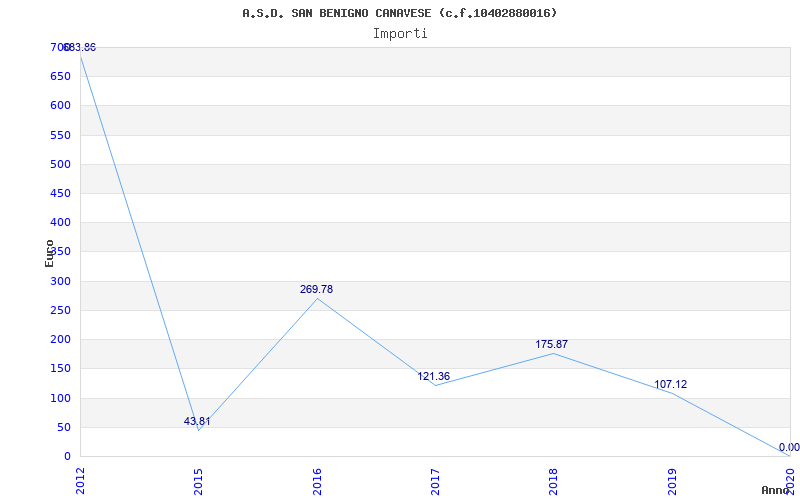Click the 2015 x-axis label
Viewport: 800px width, 500px height.
coord(198,481)
